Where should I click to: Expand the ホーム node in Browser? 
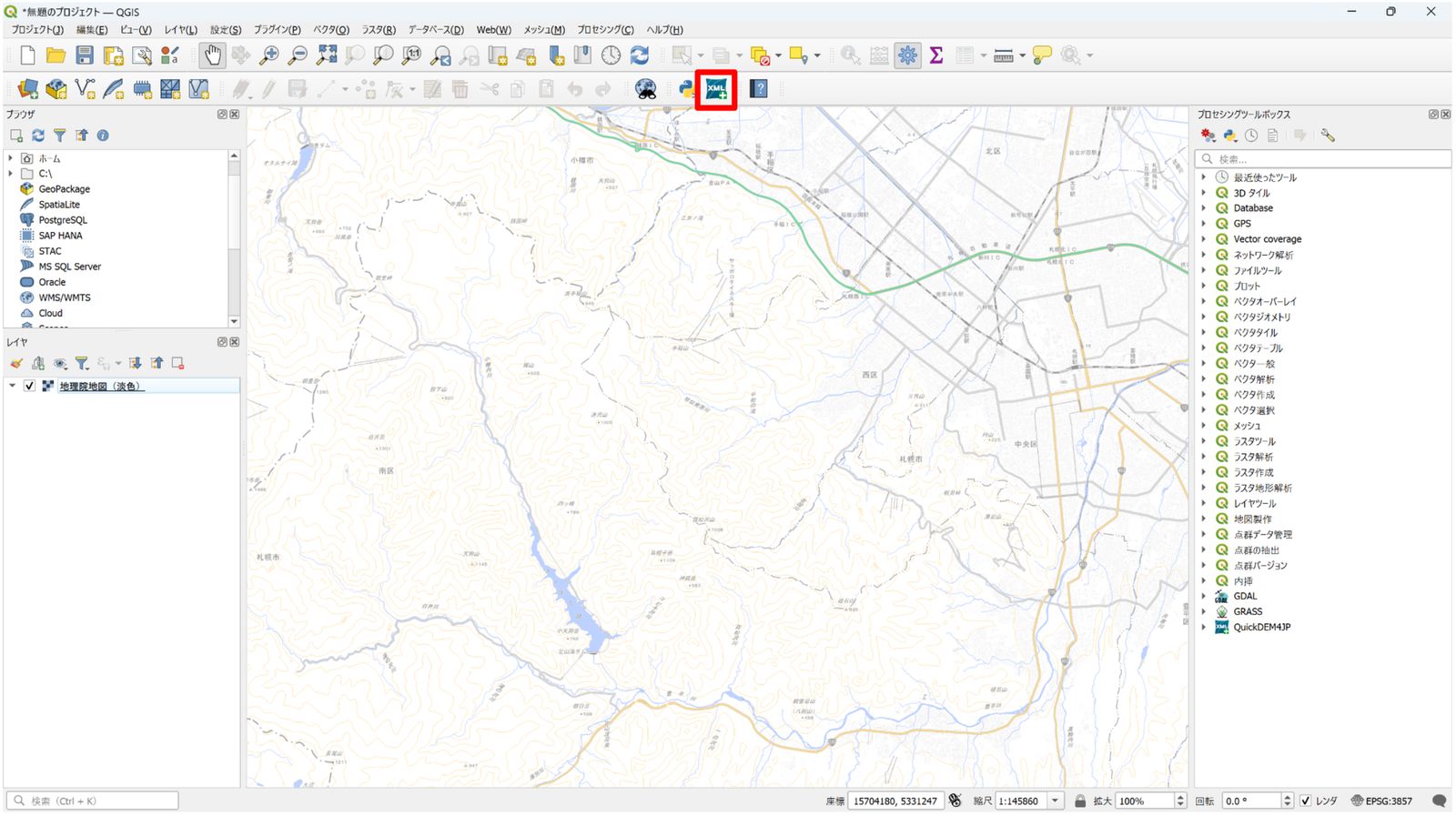(x=10, y=158)
